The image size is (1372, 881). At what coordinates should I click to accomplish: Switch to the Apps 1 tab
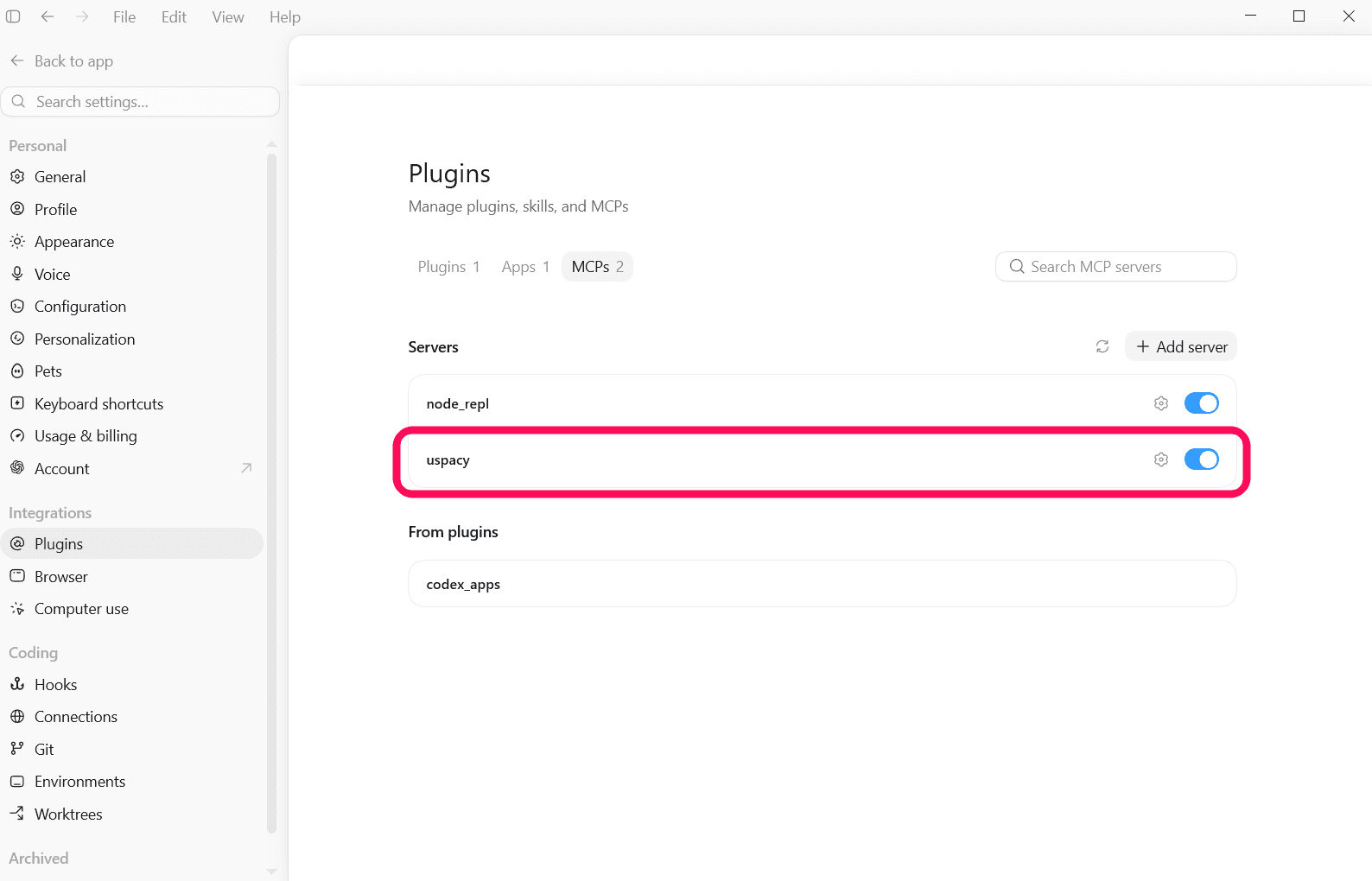click(525, 267)
